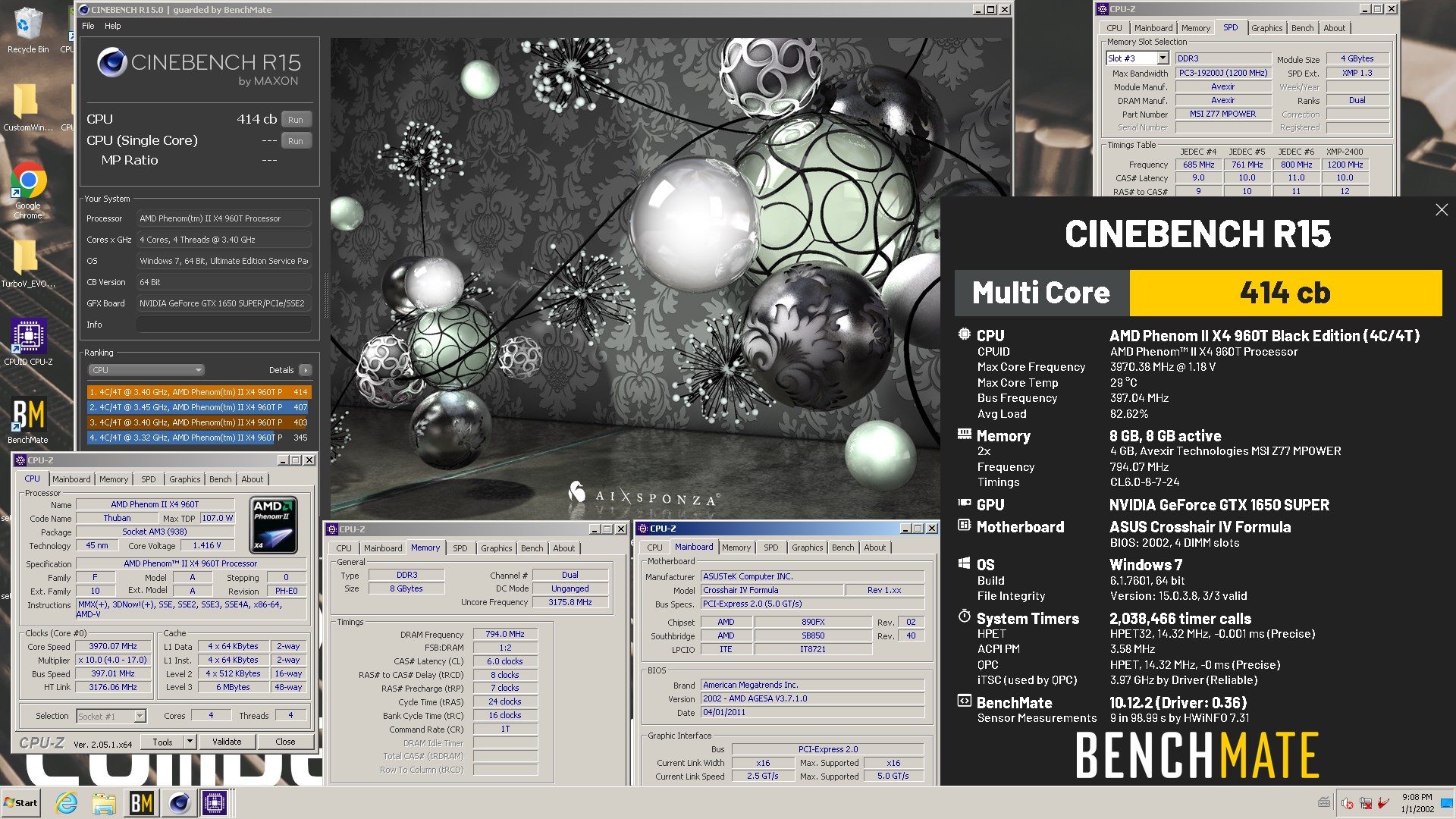This screenshot has width=1456, height=819.
Task: Open the SPD tab in bottom-left CPU-Z
Action: 148,479
